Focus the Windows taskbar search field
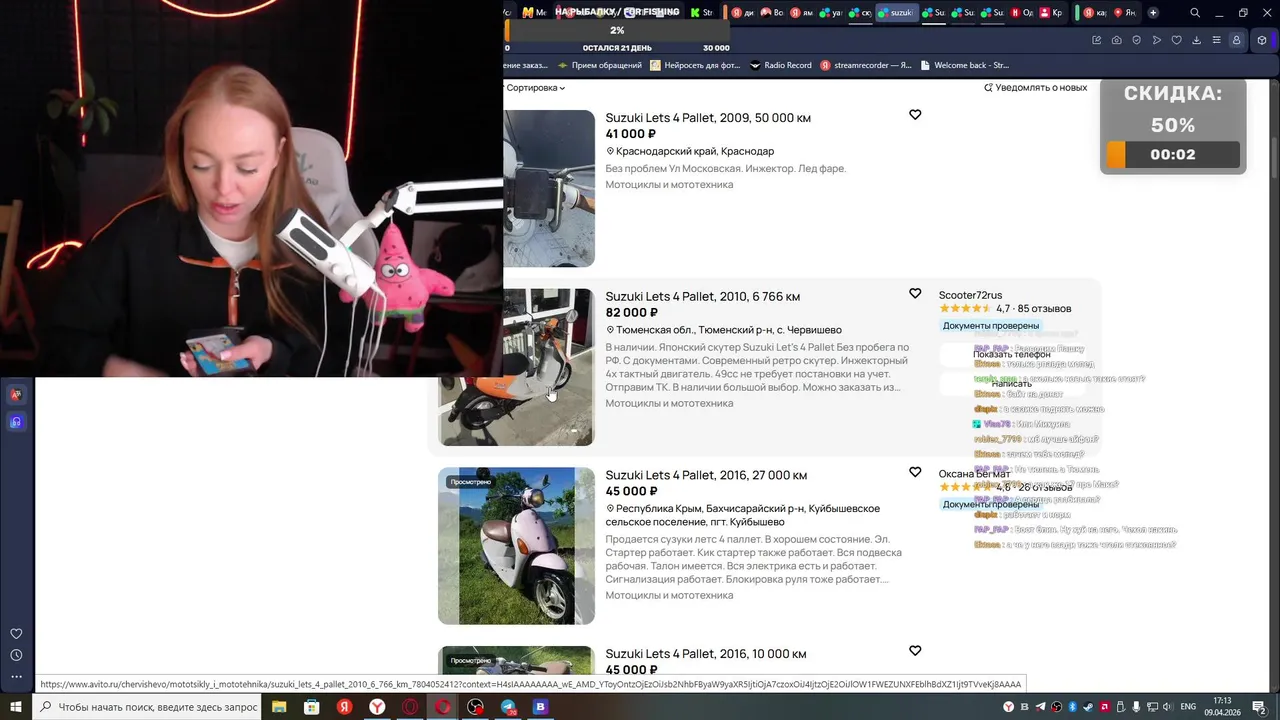The width and height of the screenshot is (1280, 720). (x=148, y=707)
